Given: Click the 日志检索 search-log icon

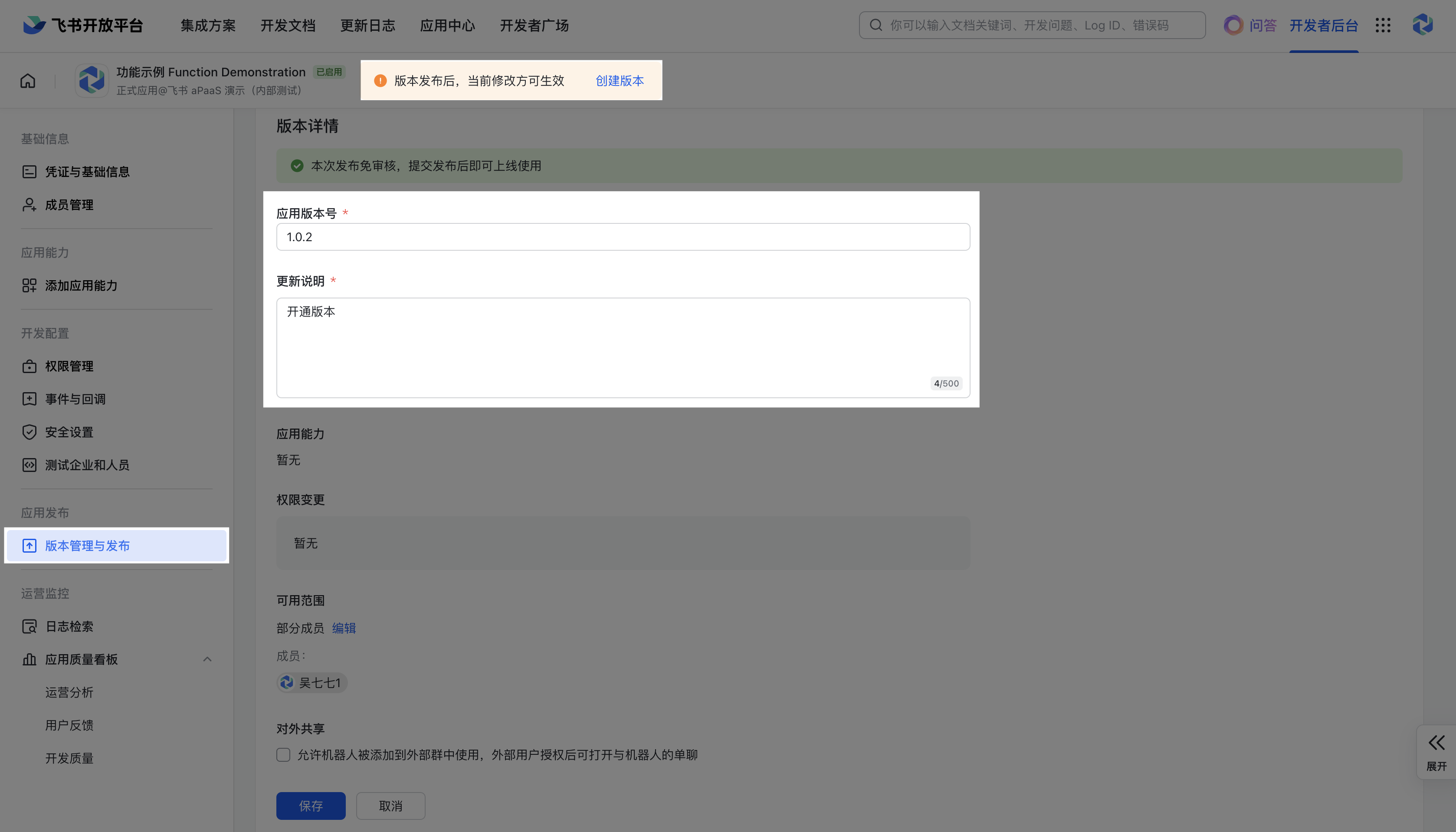Looking at the screenshot, I should (29, 626).
